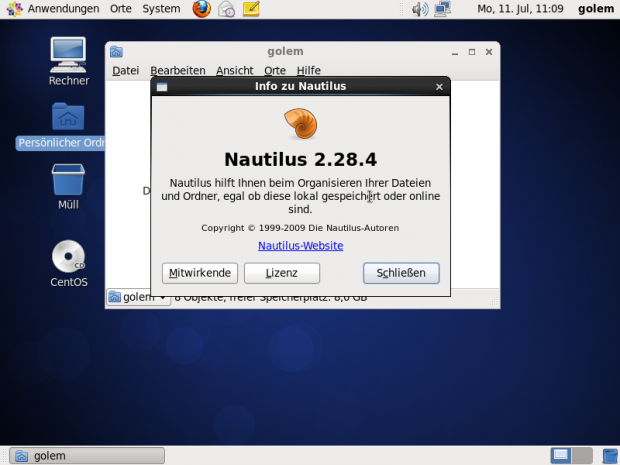Open the Nautilus-Website link
This screenshot has width=620, height=465.
pyautogui.click(x=301, y=246)
